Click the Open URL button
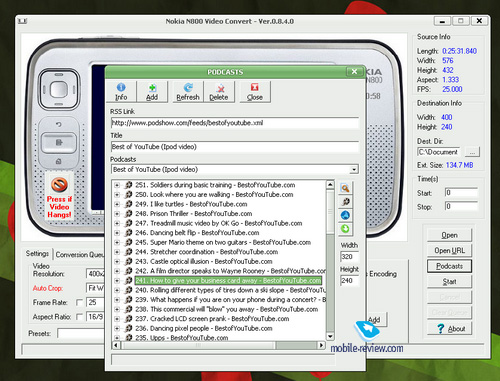Viewport: 500px width, 381px height. [449, 251]
